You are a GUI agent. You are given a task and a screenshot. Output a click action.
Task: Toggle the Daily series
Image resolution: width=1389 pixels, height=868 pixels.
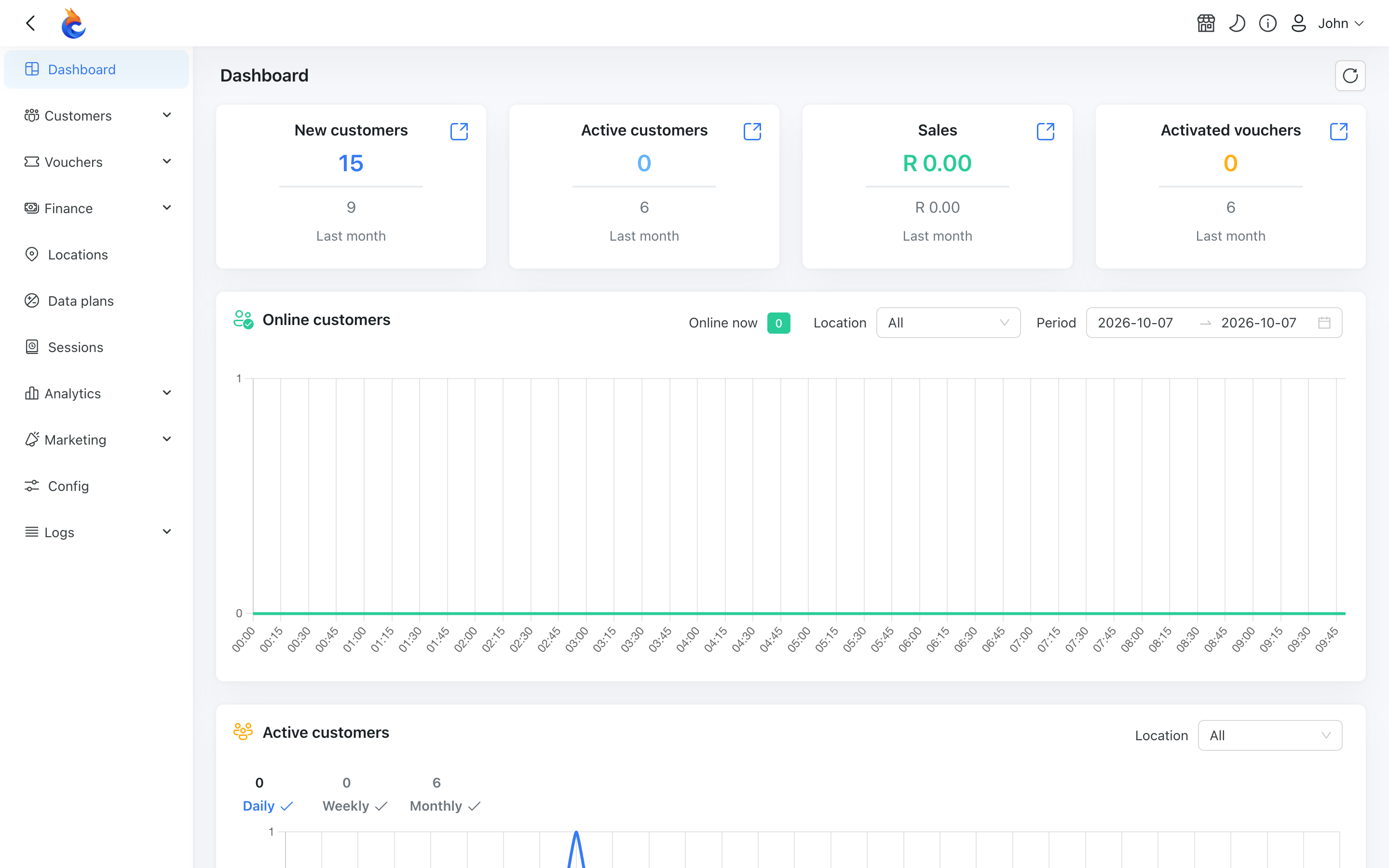(x=268, y=806)
